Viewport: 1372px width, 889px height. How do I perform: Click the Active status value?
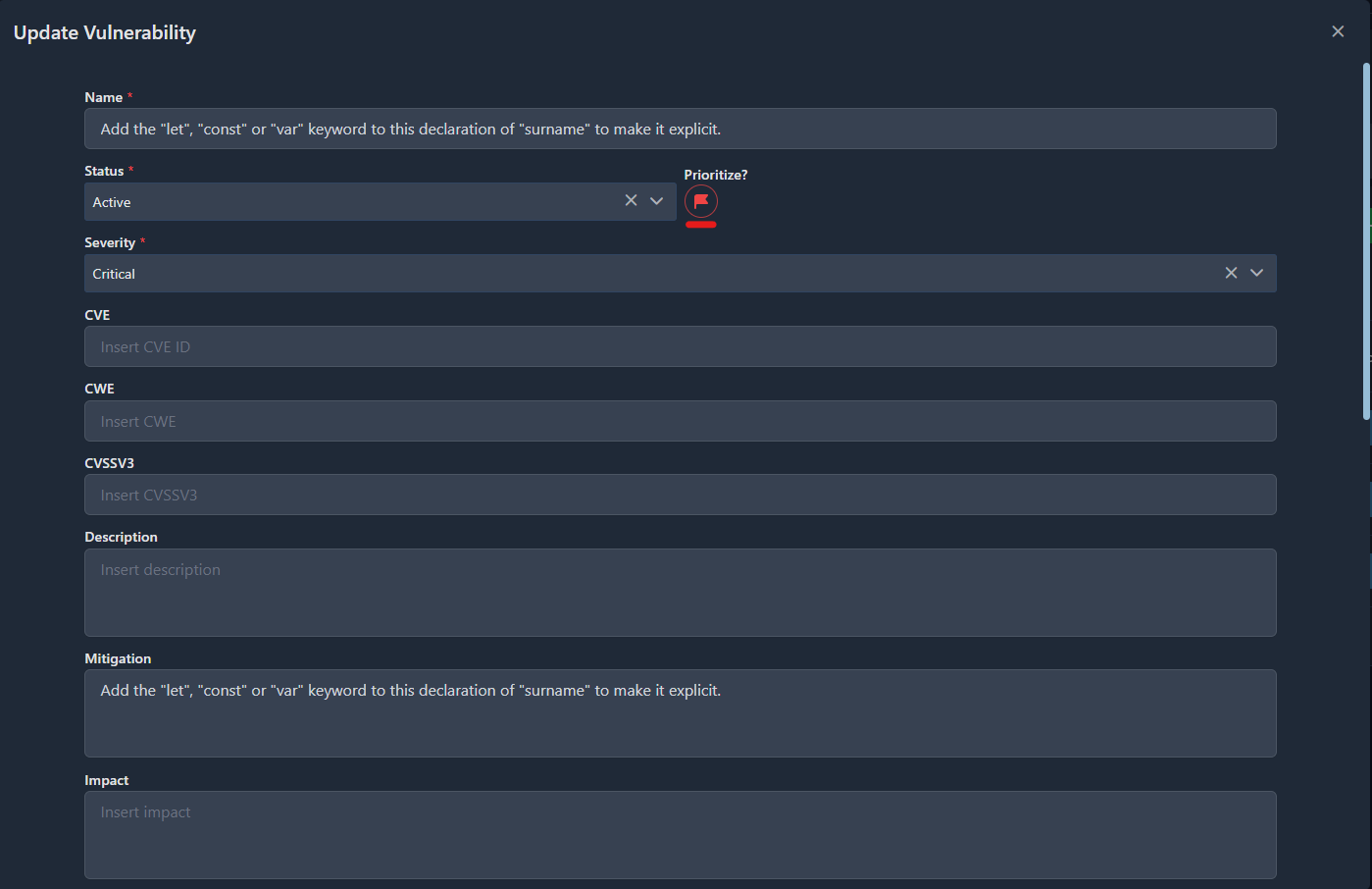[x=111, y=201]
